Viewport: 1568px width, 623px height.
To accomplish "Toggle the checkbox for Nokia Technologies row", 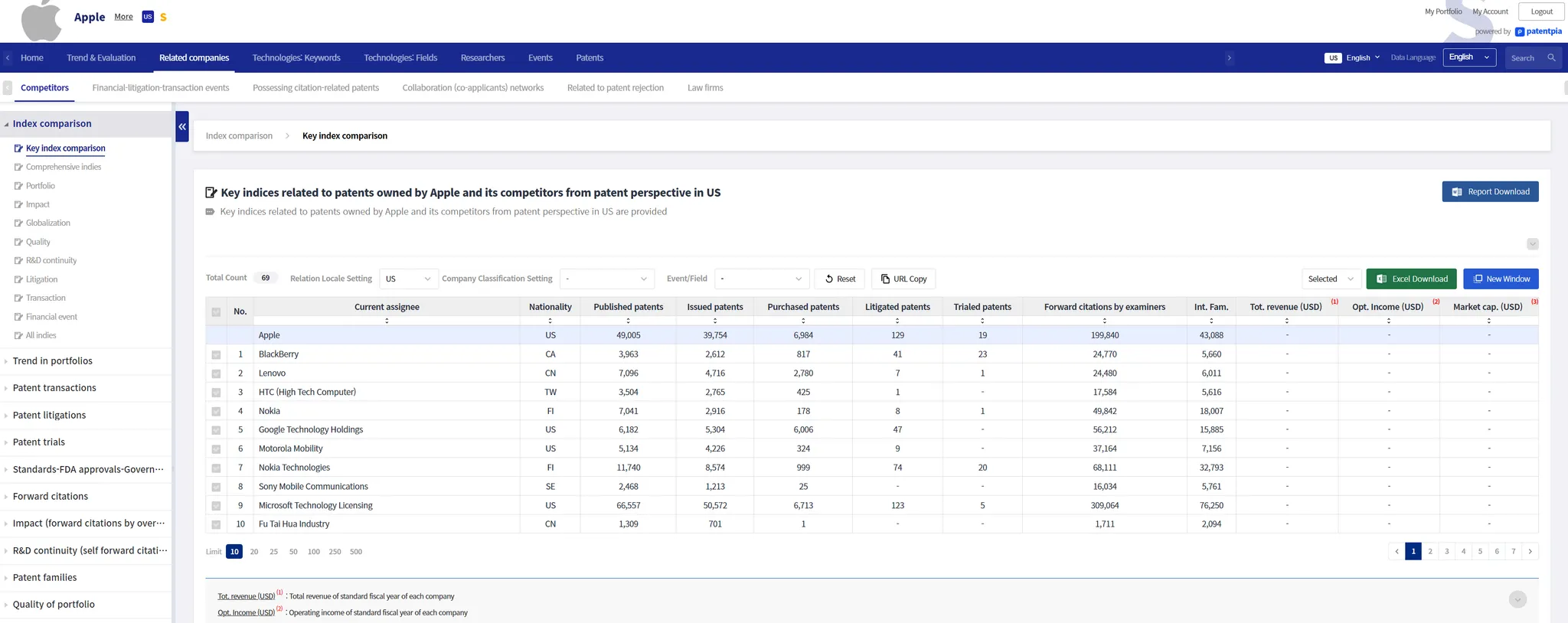I will pos(216,468).
